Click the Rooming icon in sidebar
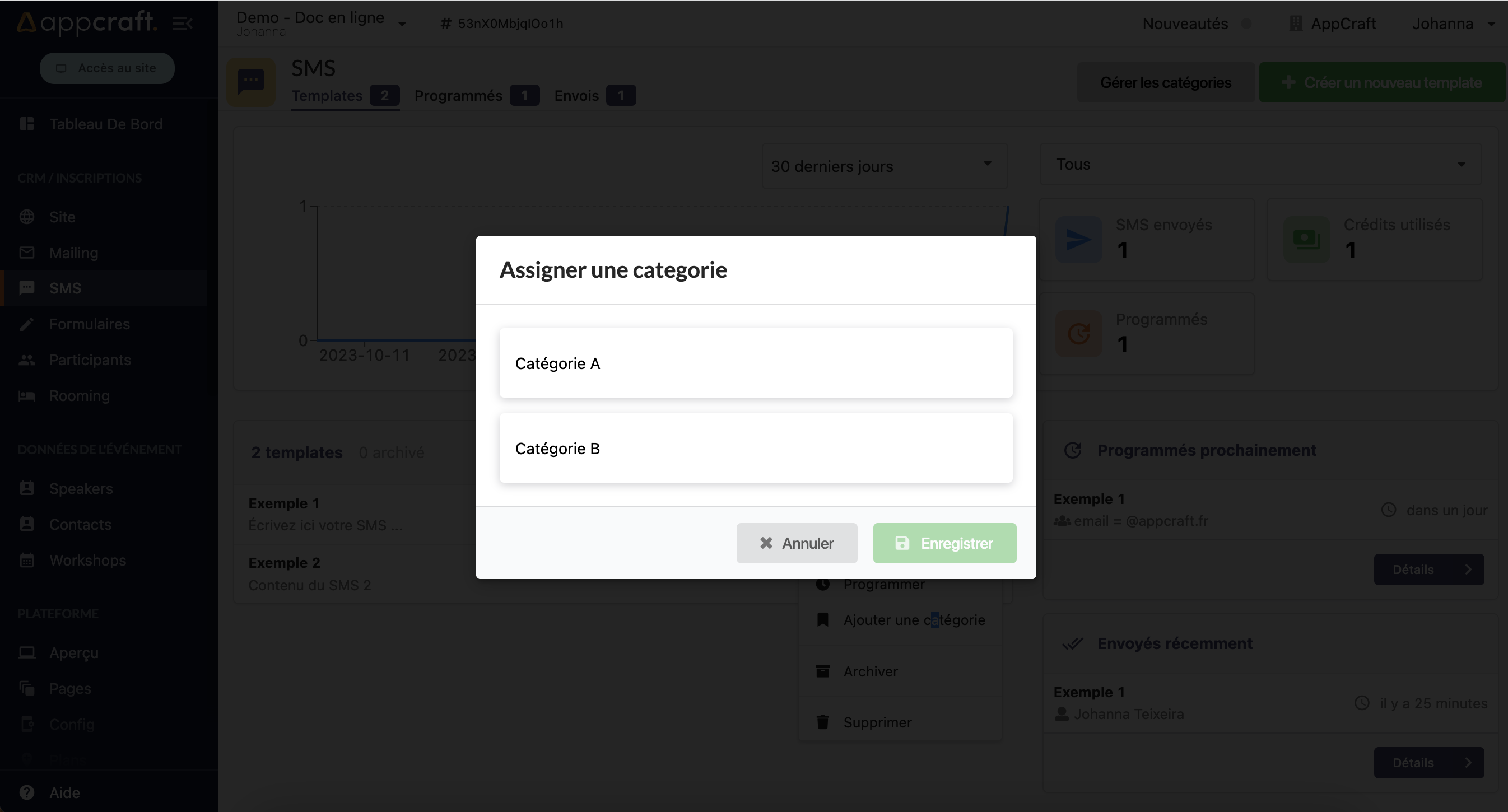The width and height of the screenshot is (1508, 812). tap(26, 395)
